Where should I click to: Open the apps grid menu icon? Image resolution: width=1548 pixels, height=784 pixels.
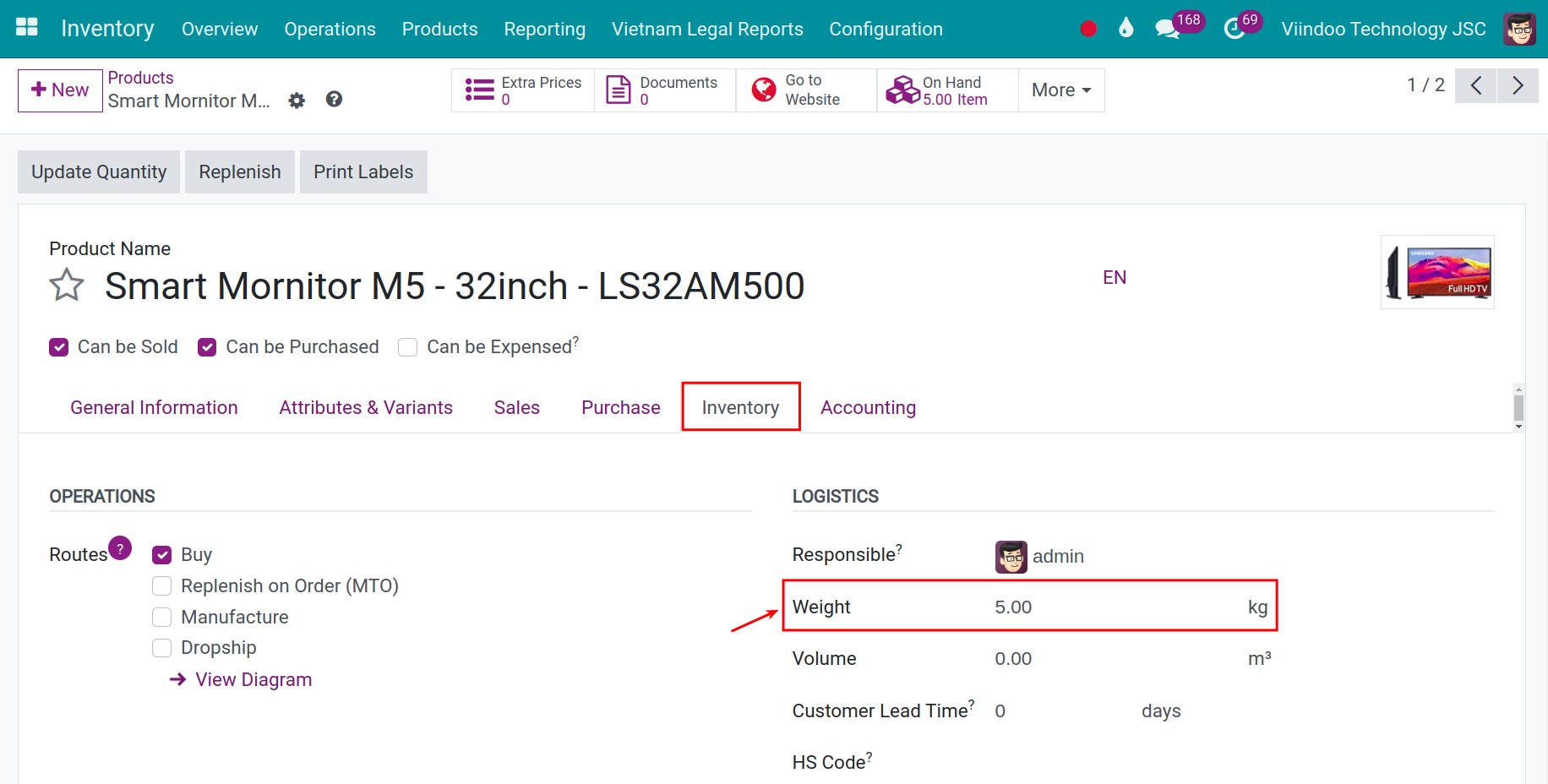(27, 27)
